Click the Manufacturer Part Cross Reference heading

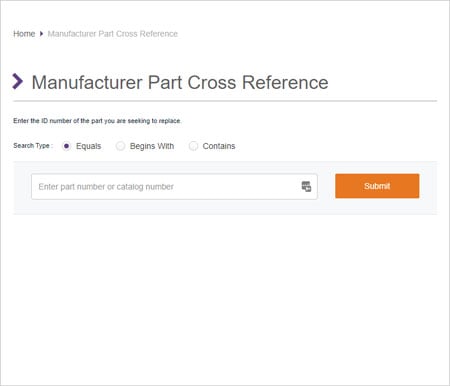coord(180,82)
